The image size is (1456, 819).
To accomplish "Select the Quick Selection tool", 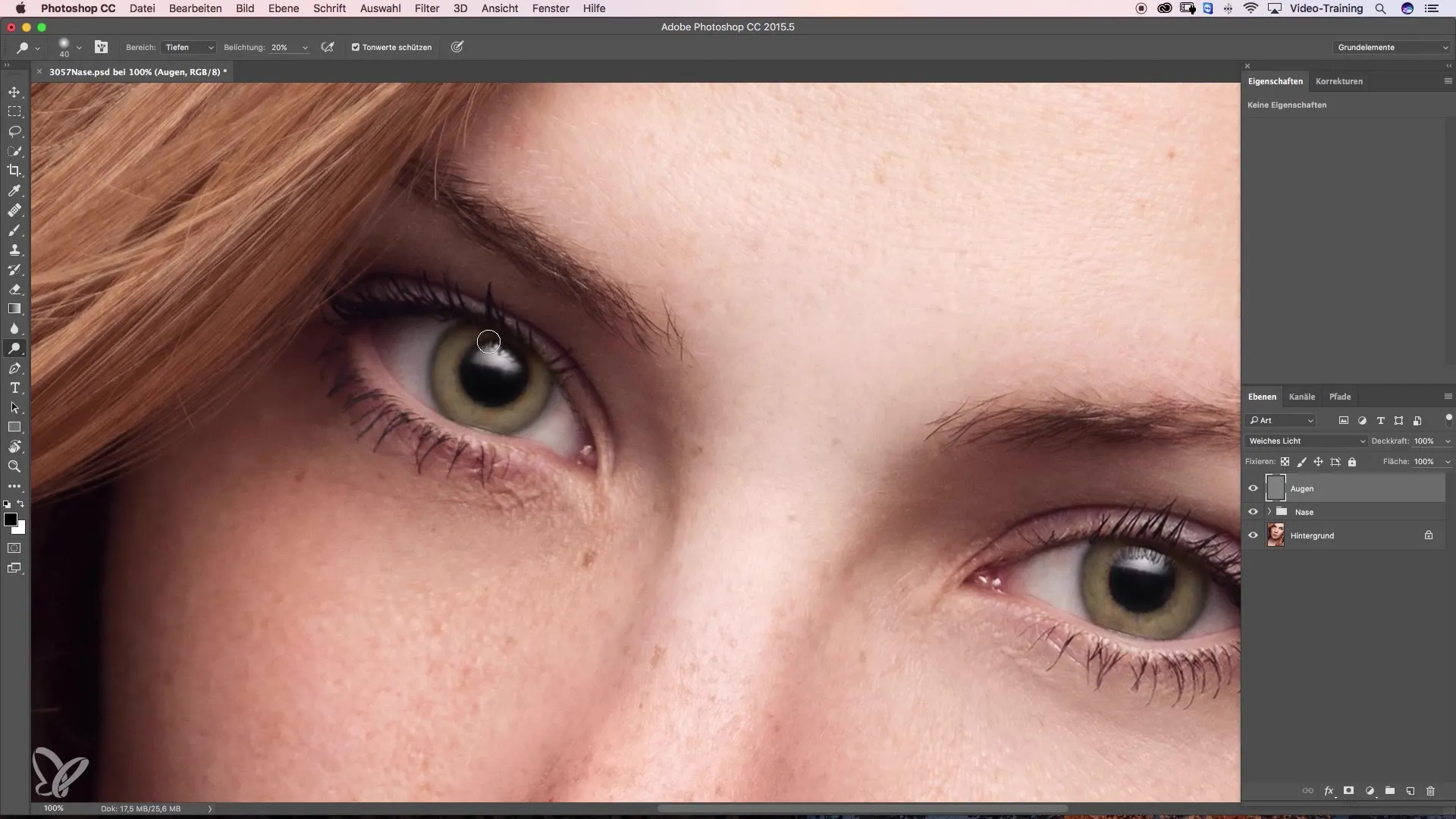I will (x=14, y=151).
